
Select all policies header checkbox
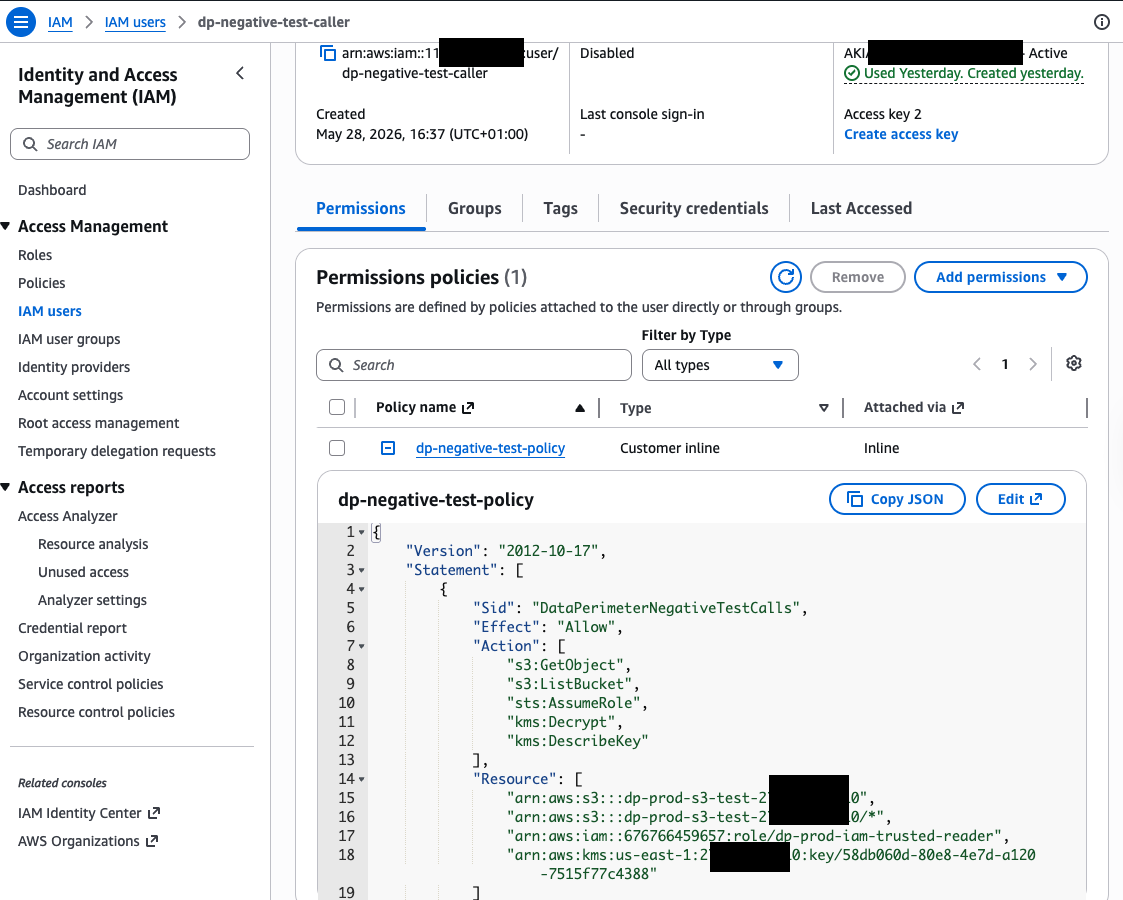337,407
